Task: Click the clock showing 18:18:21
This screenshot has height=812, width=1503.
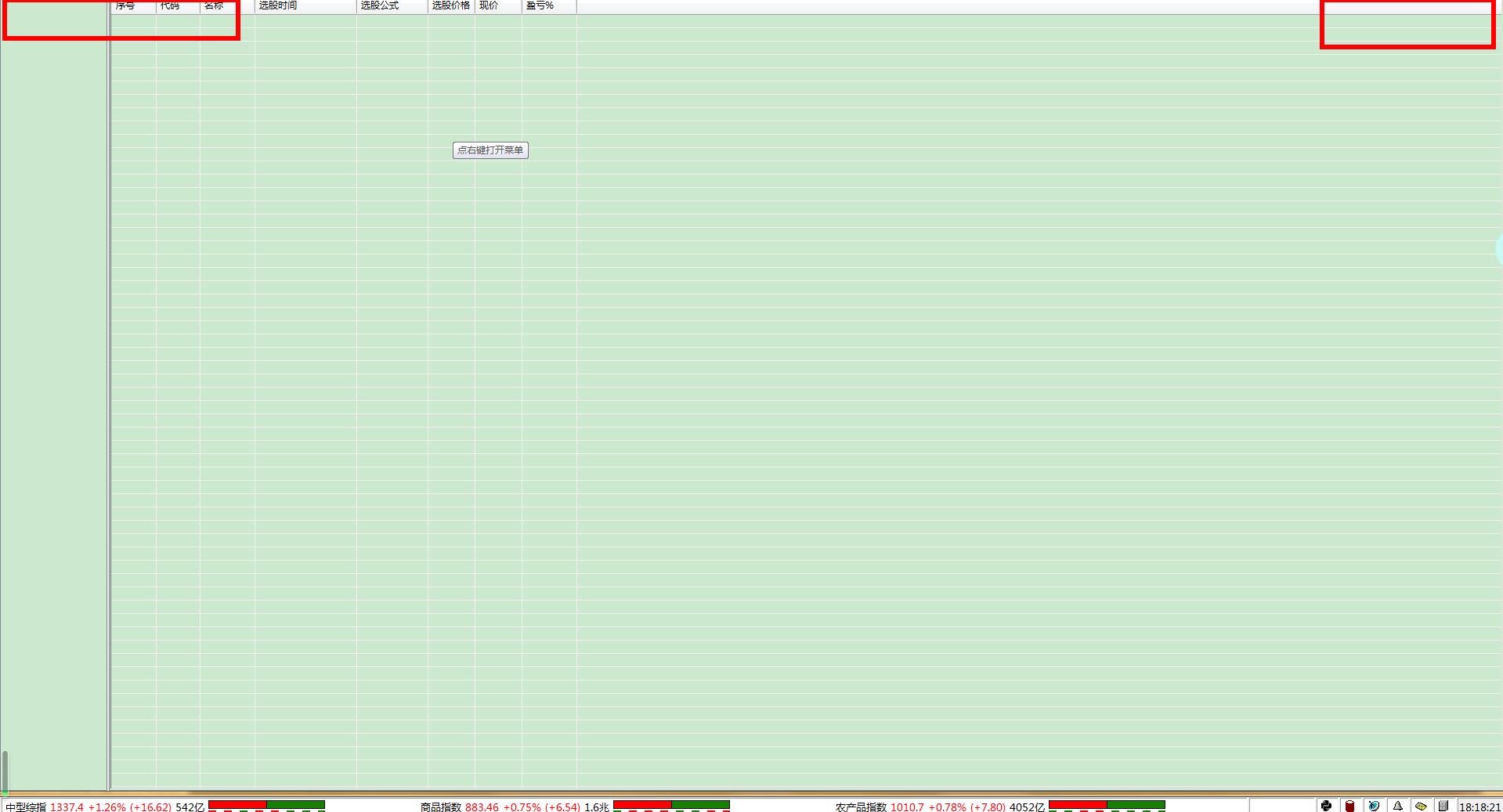Action: (1480, 807)
